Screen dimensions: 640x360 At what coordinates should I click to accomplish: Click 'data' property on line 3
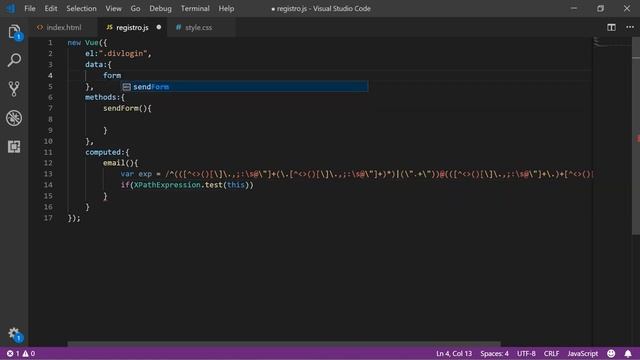coord(94,64)
